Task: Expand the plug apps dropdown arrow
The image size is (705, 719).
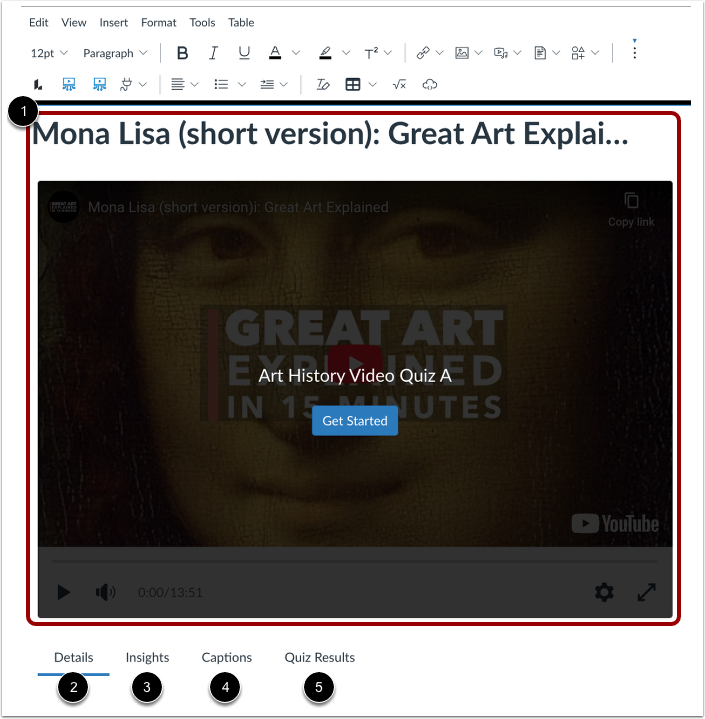Action: click(143, 84)
